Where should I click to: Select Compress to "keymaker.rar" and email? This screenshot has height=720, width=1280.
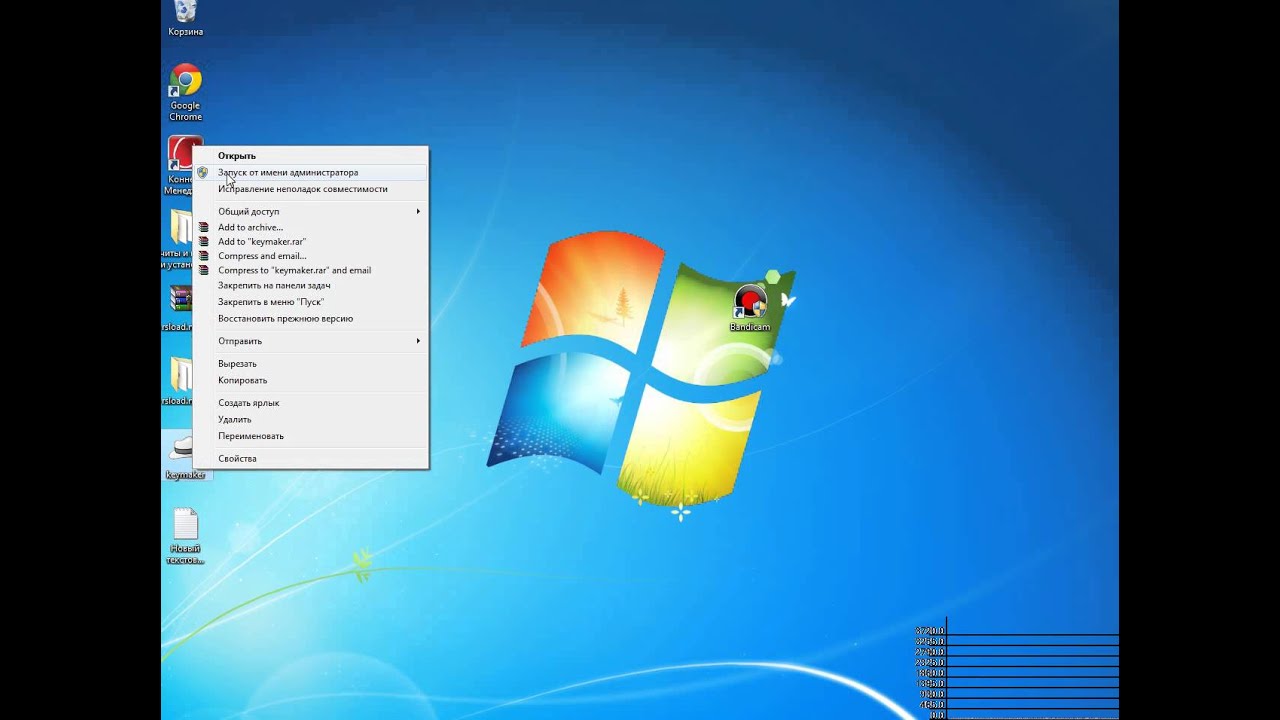[311, 270]
